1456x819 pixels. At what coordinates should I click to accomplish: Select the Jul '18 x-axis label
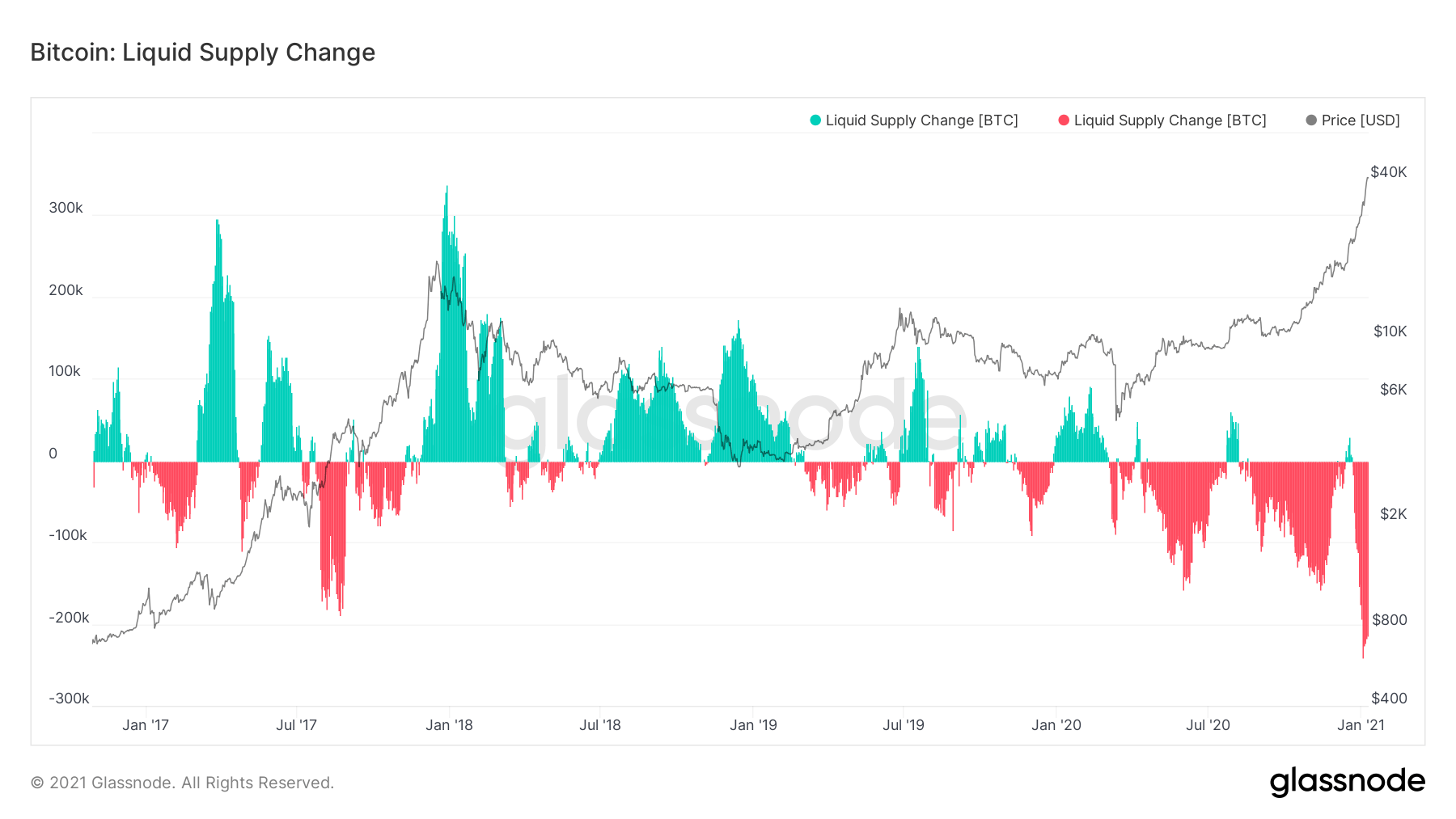(600, 725)
